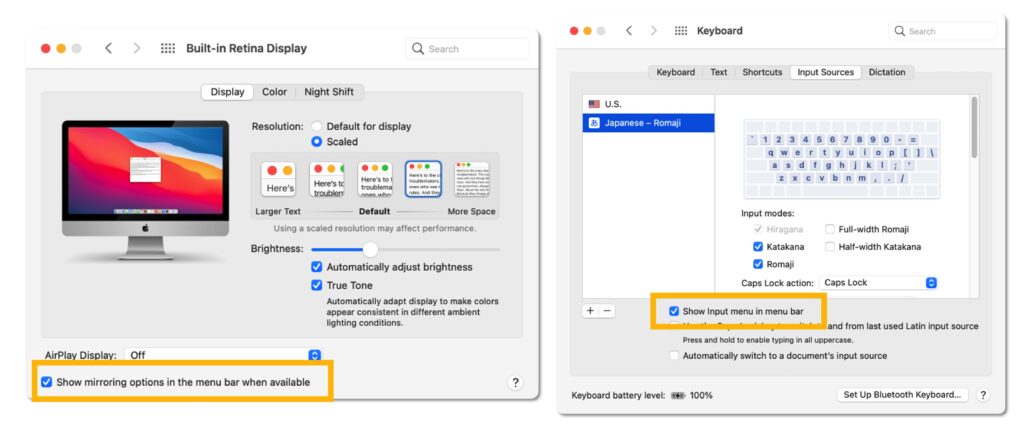
Task: Go back in Built-in Retina Display window
Action: (x=108, y=48)
